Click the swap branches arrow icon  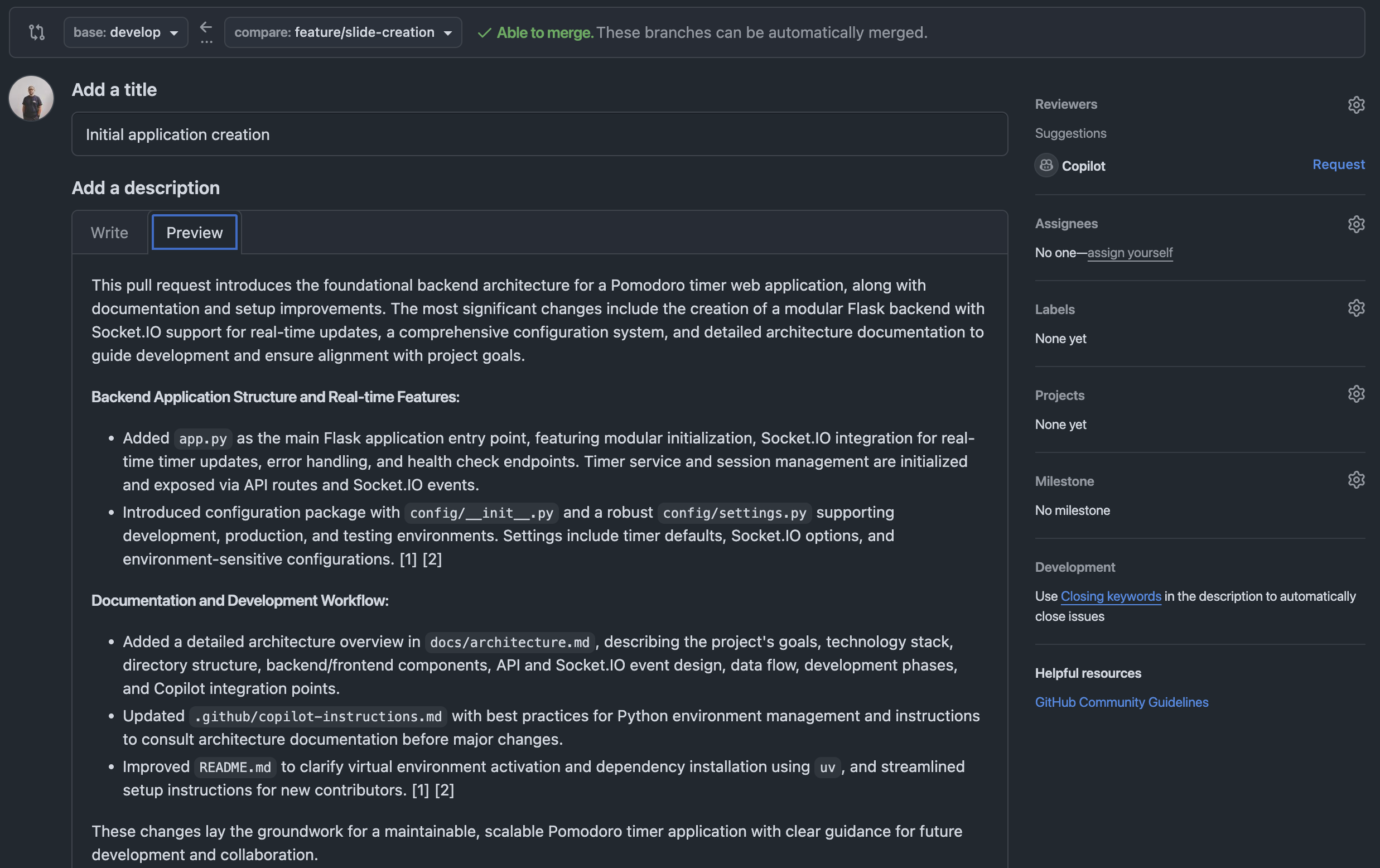coord(206,27)
